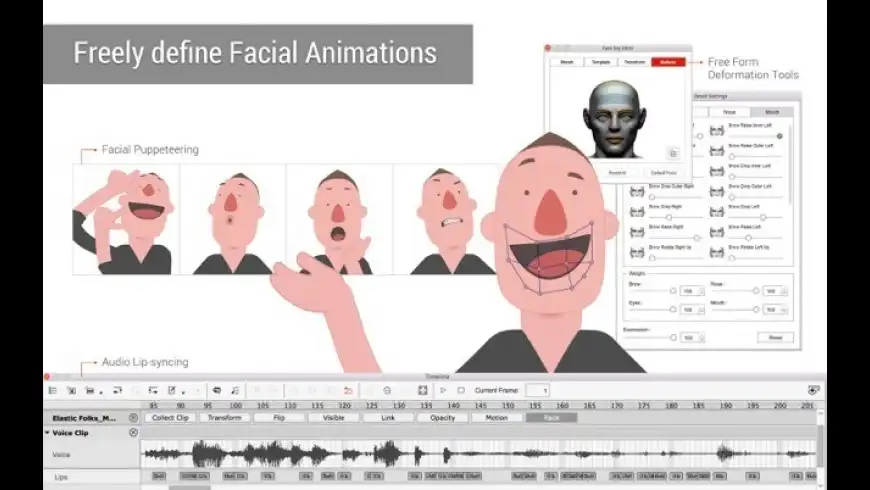
Task: Click the brow icon beside Brow Raise Outer Left
Action: [717, 151]
